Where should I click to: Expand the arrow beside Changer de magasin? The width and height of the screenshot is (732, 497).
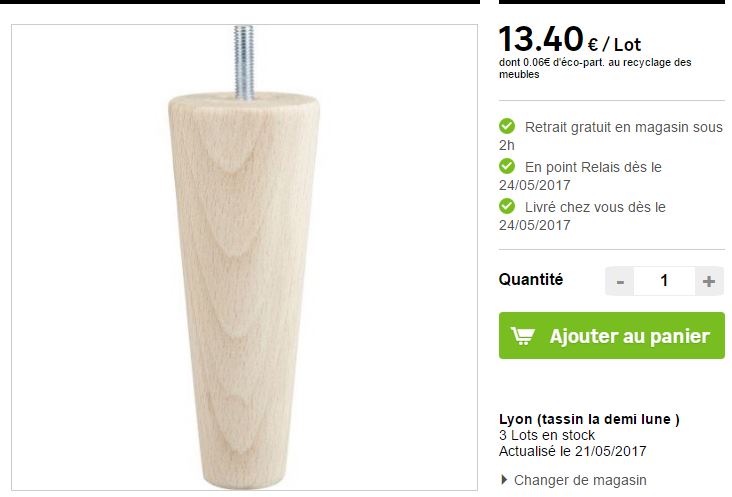(x=504, y=479)
